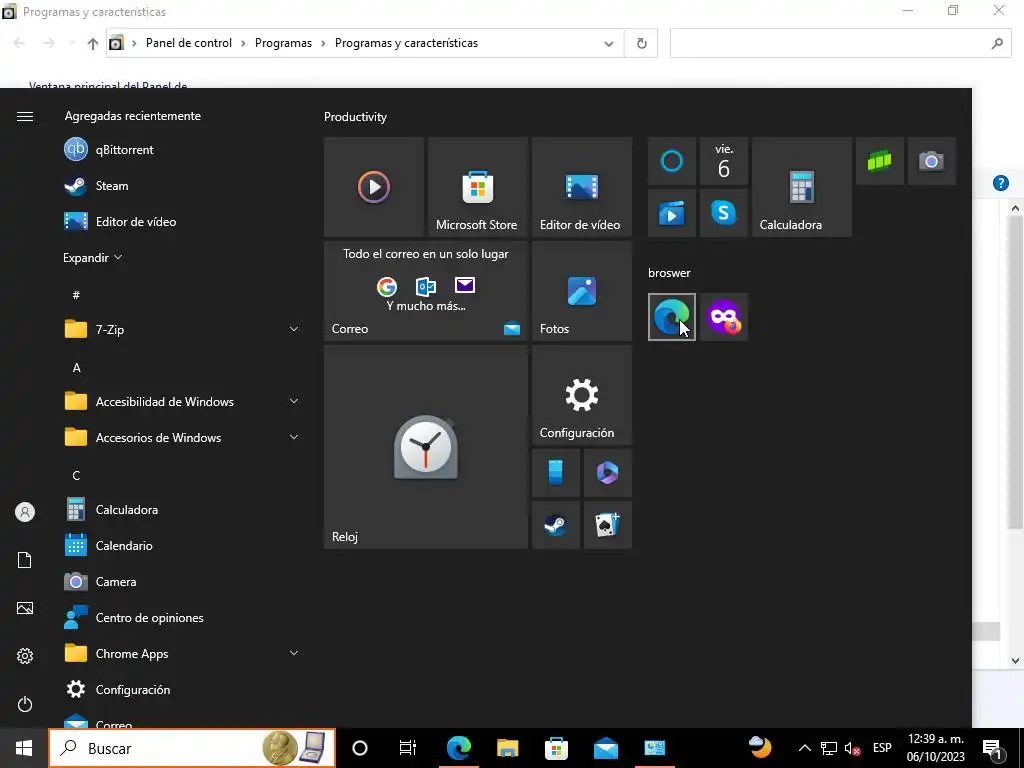Viewport: 1024px width, 768px height.
Task: Open the Configuración gear tile
Action: 581,395
